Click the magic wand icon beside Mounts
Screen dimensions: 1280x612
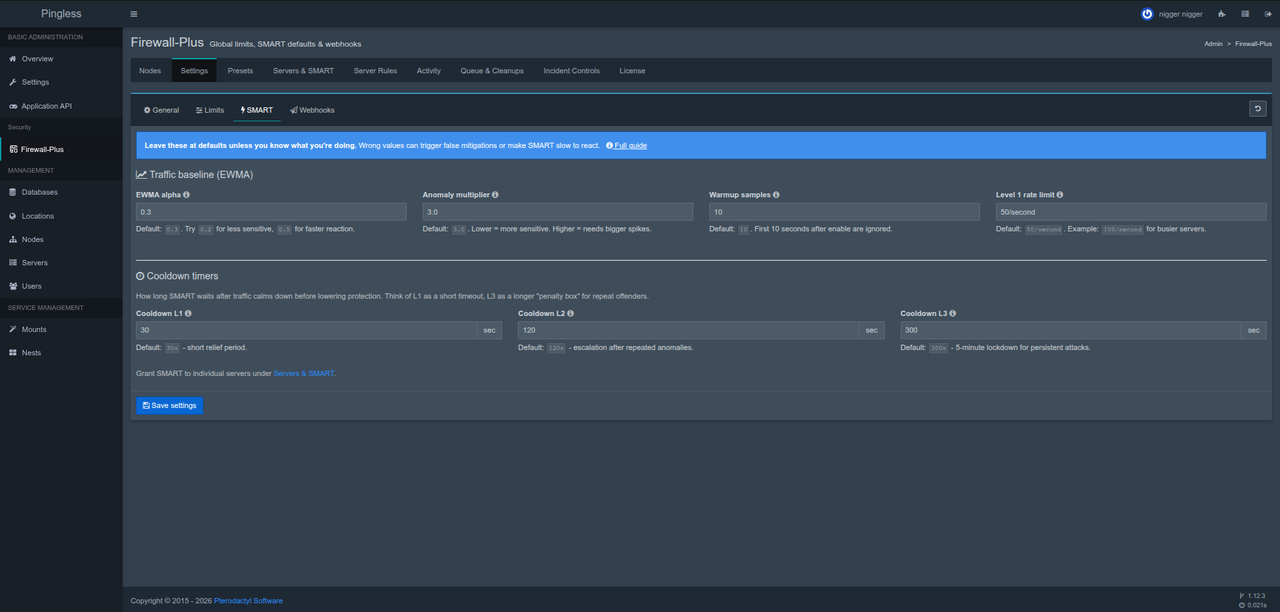(x=13, y=329)
